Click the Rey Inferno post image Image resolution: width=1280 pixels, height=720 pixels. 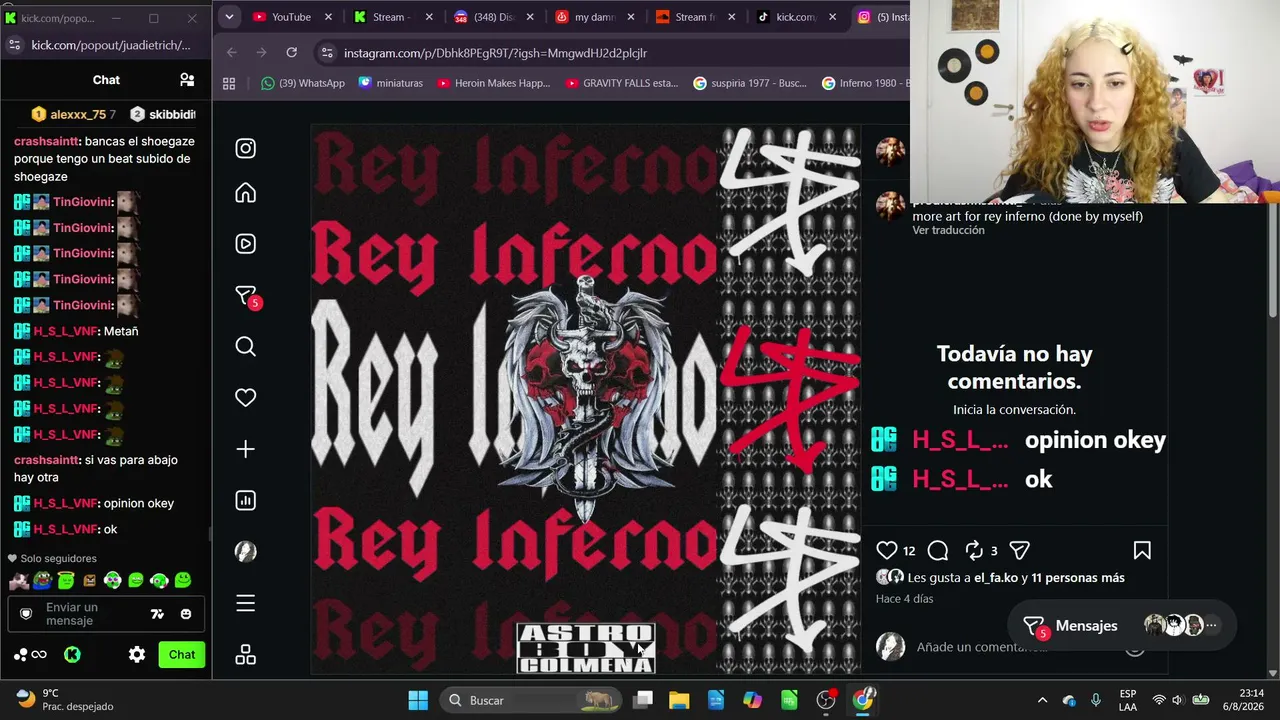(586, 400)
